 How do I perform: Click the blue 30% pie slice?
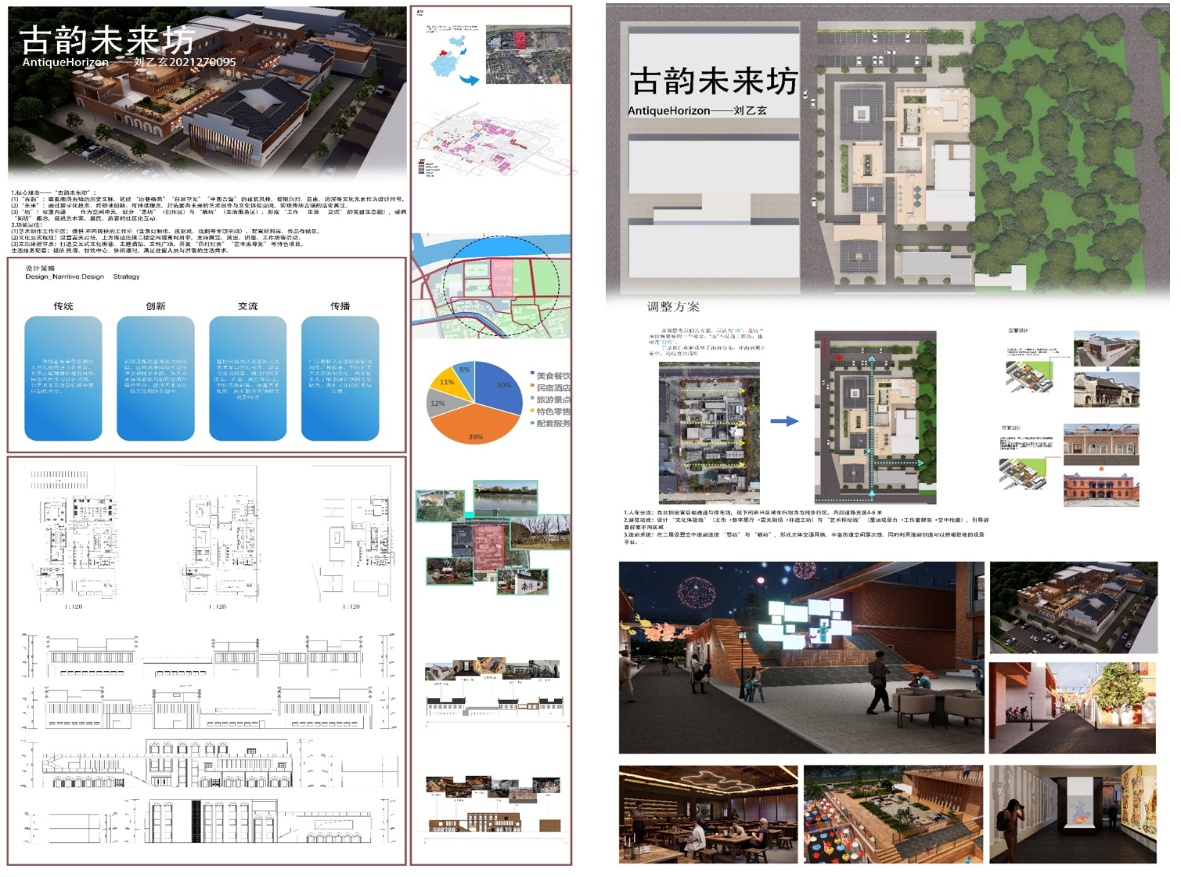pos(499,386)
